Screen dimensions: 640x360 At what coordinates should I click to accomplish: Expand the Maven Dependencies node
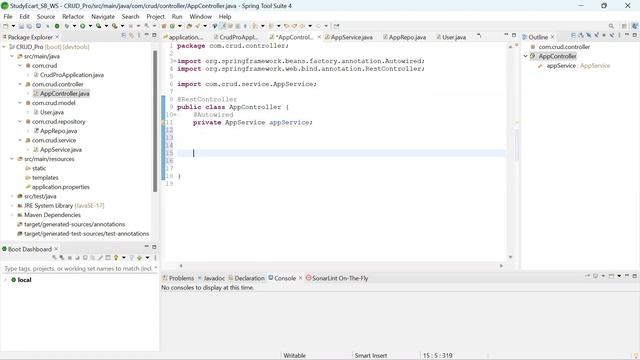pos(12,215)
